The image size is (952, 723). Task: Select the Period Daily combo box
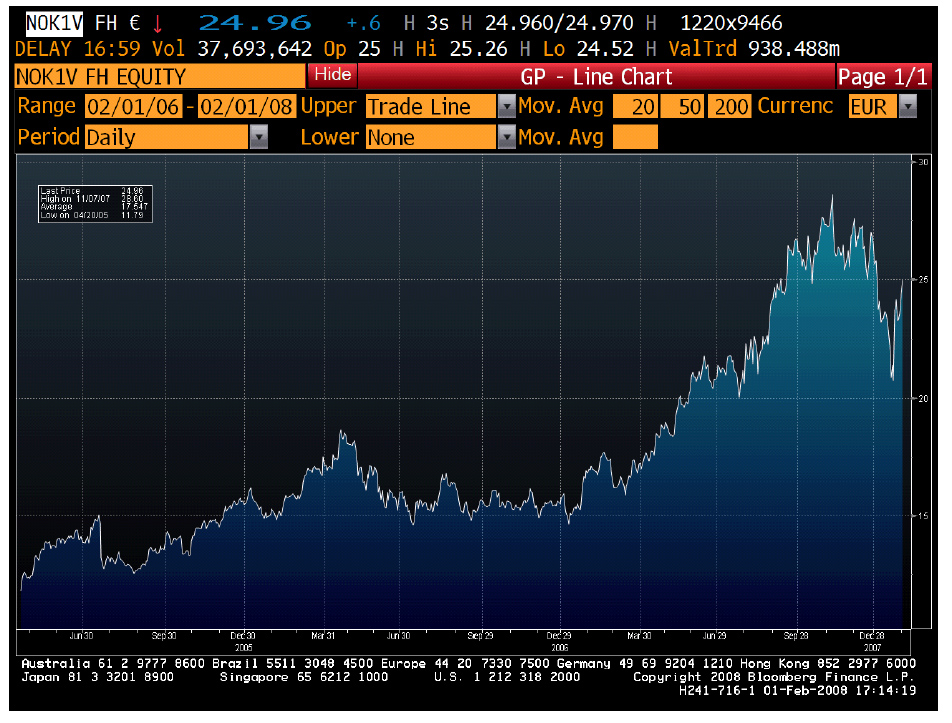pyautogui.click(x=167, y=137)
